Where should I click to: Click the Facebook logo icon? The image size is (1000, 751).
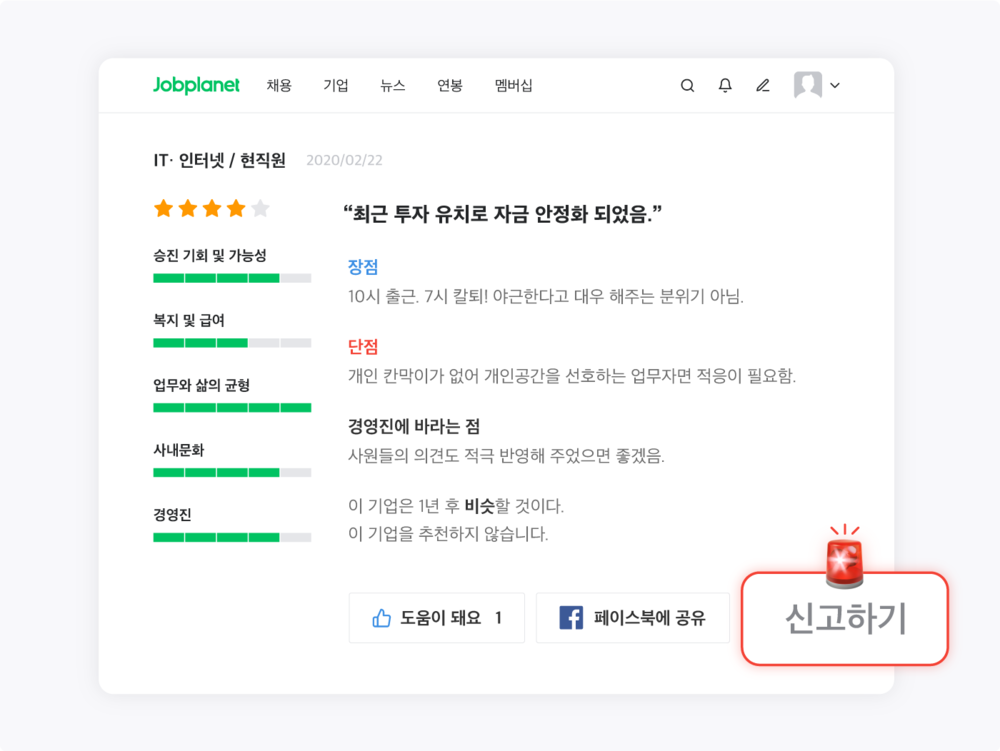click(571, 618)
